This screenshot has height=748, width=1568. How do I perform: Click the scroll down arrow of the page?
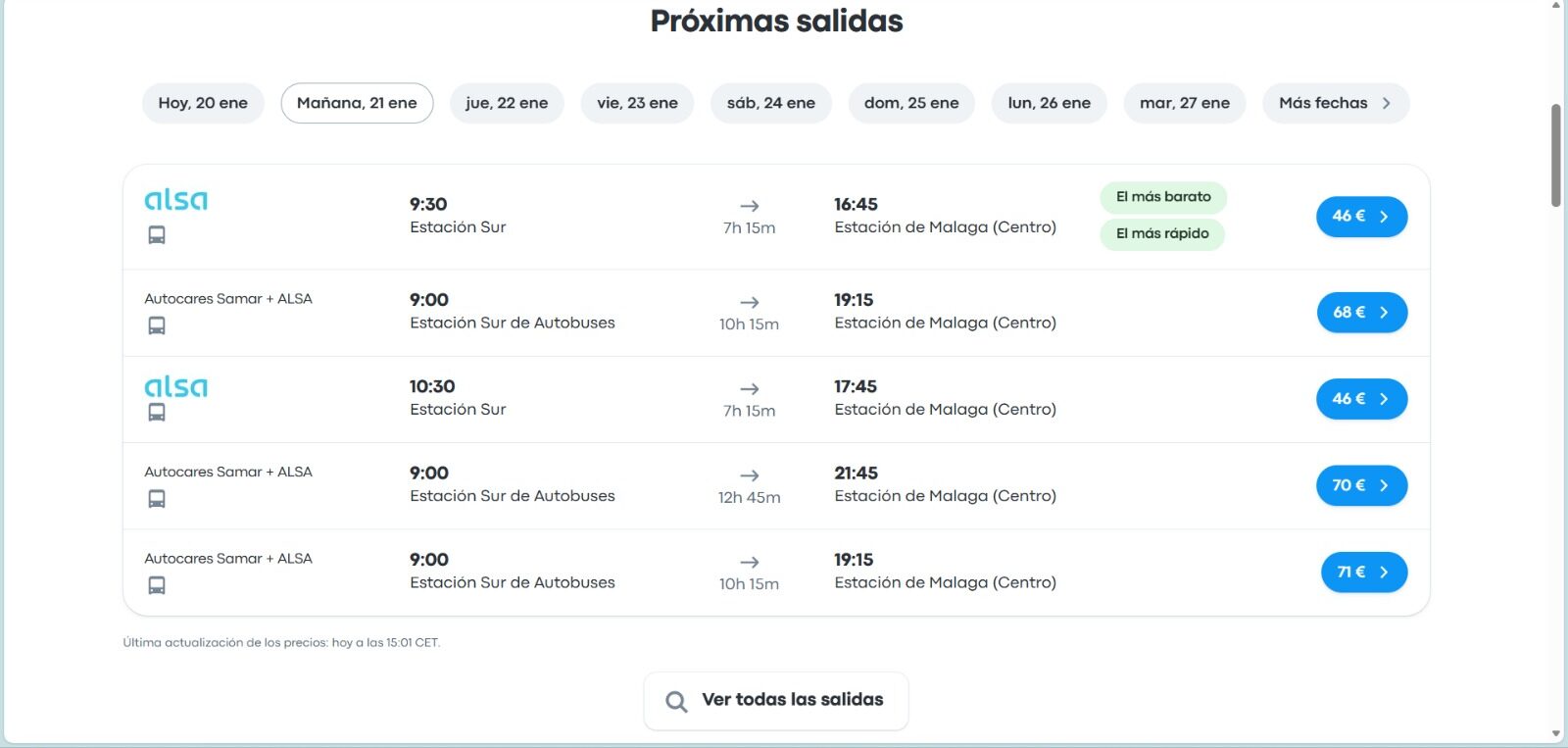pos(1555,733)
